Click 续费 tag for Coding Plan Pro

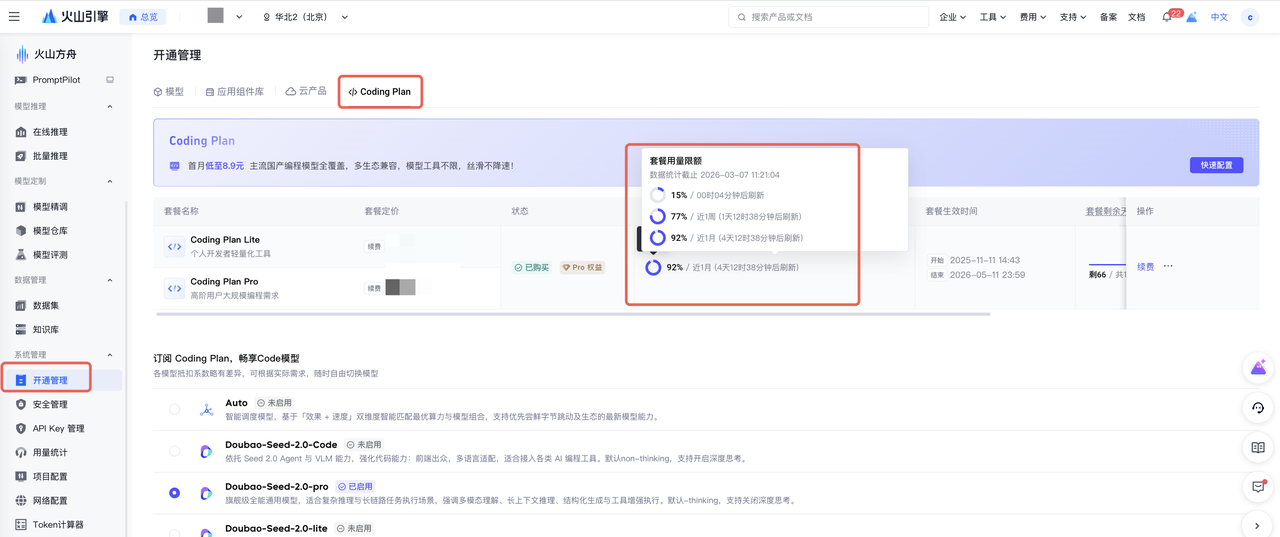click(x=374, y=288)
